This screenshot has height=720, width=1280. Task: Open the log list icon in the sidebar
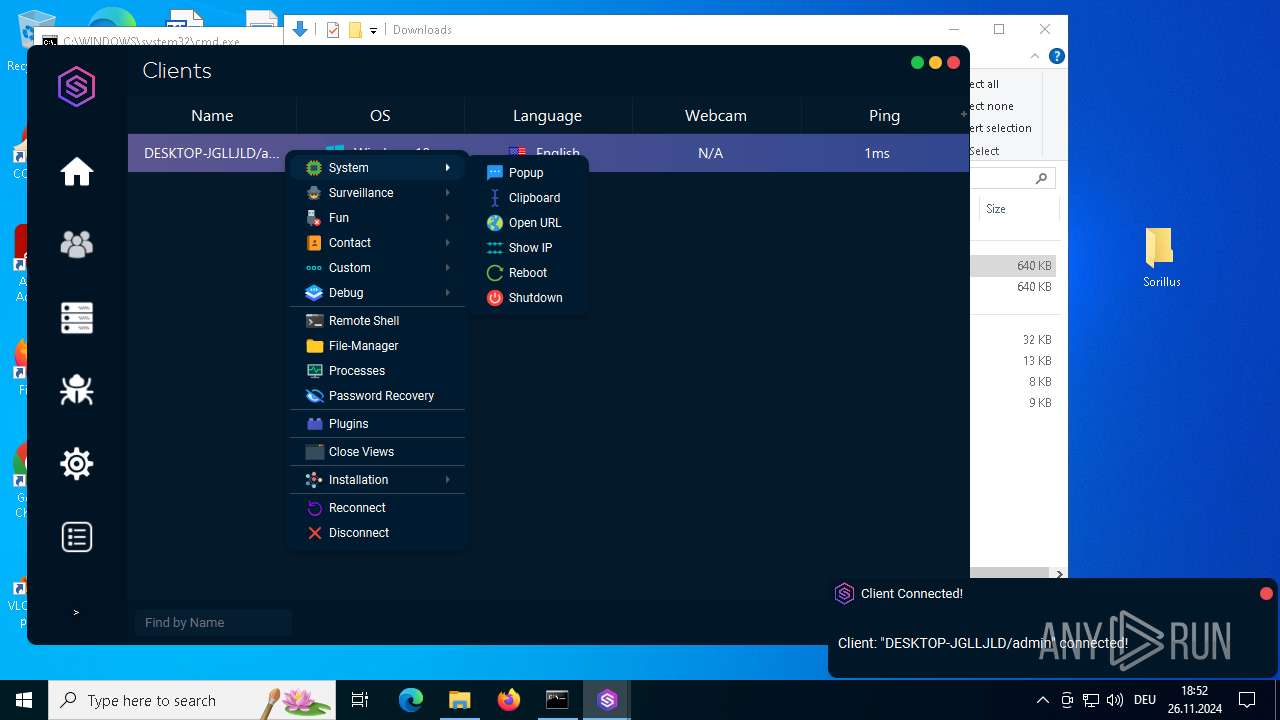[77, 537]
